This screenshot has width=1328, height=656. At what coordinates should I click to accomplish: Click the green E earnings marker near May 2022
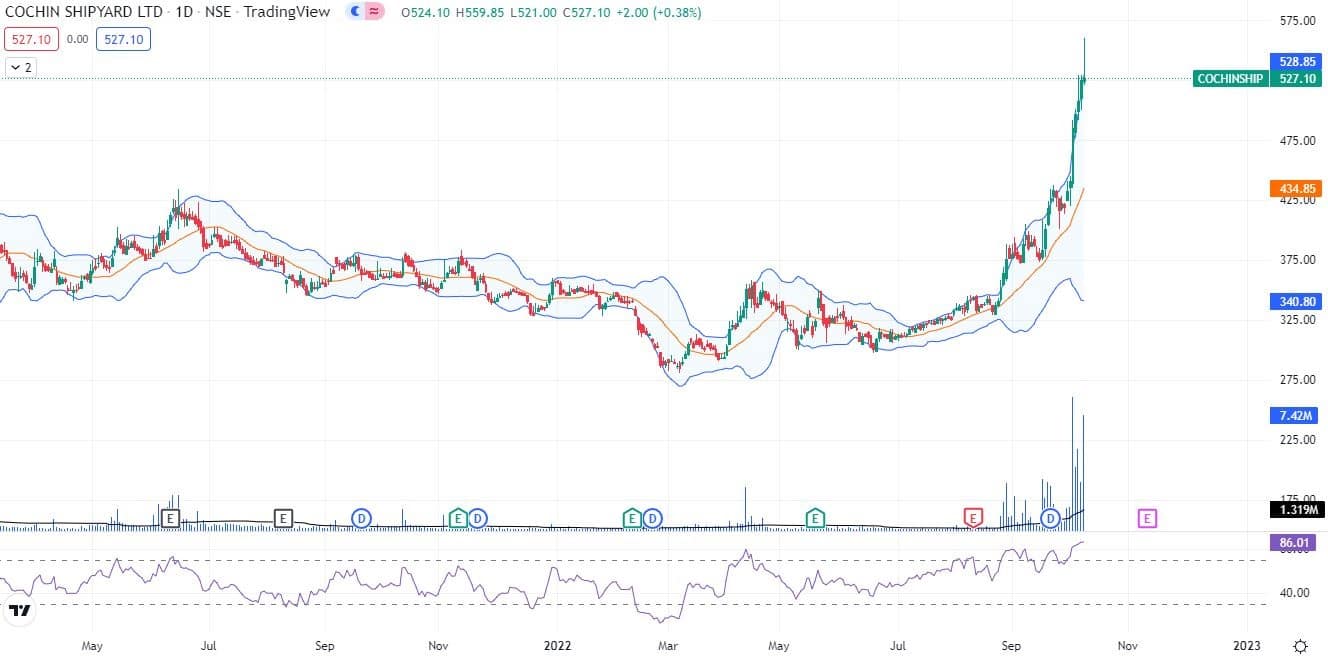tap(816, 517)
